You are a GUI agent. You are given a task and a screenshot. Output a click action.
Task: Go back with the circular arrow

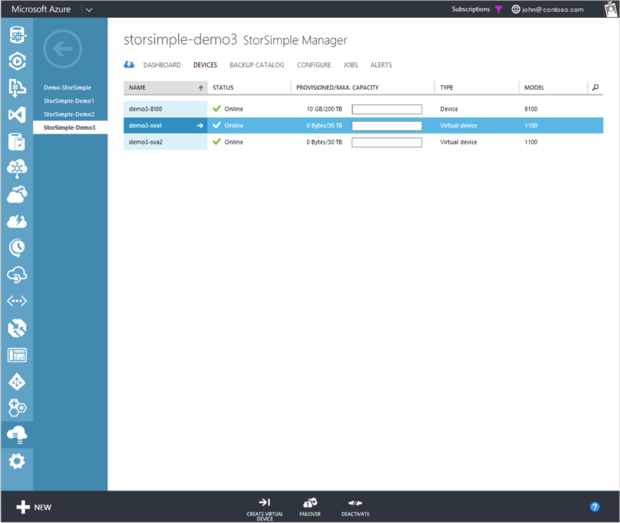click(x=62, y=49)
